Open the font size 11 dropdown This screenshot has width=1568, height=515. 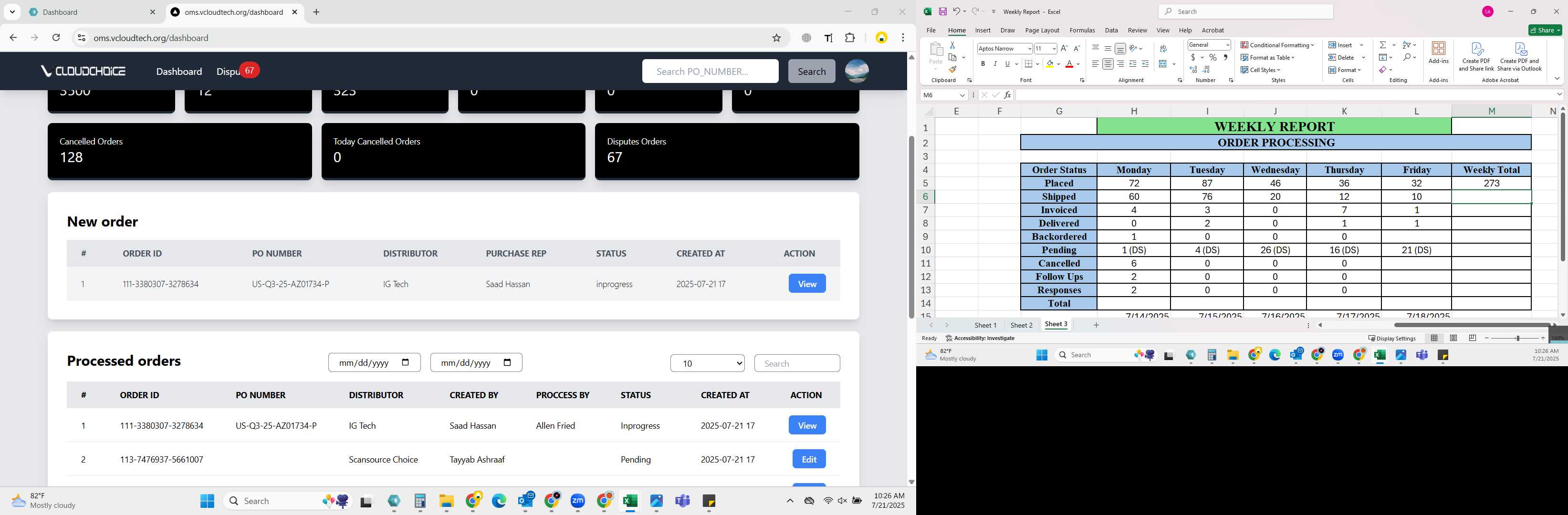coord(1054,49)
